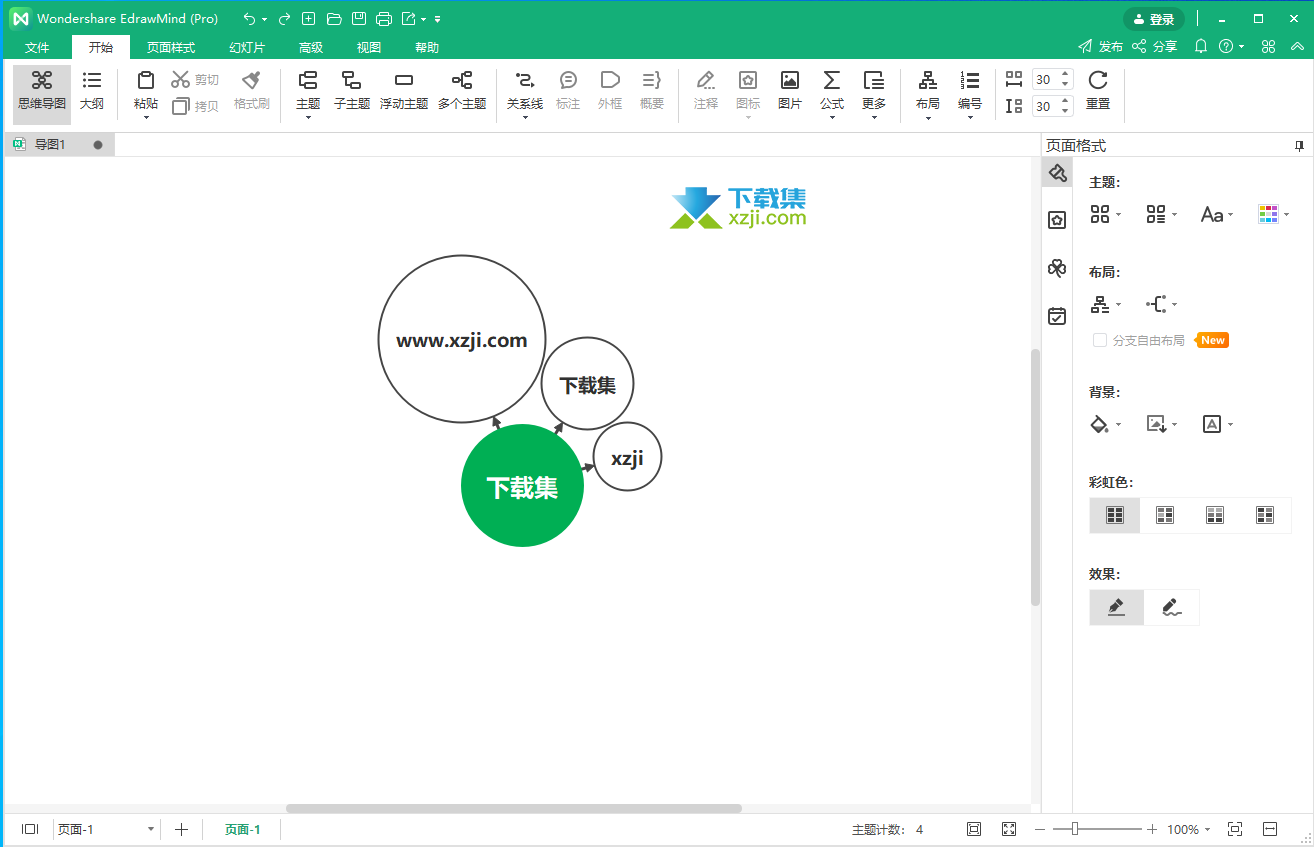Add a new page with plus button
This screenshot has width=1314, height=847.
(x=181, y=829)
